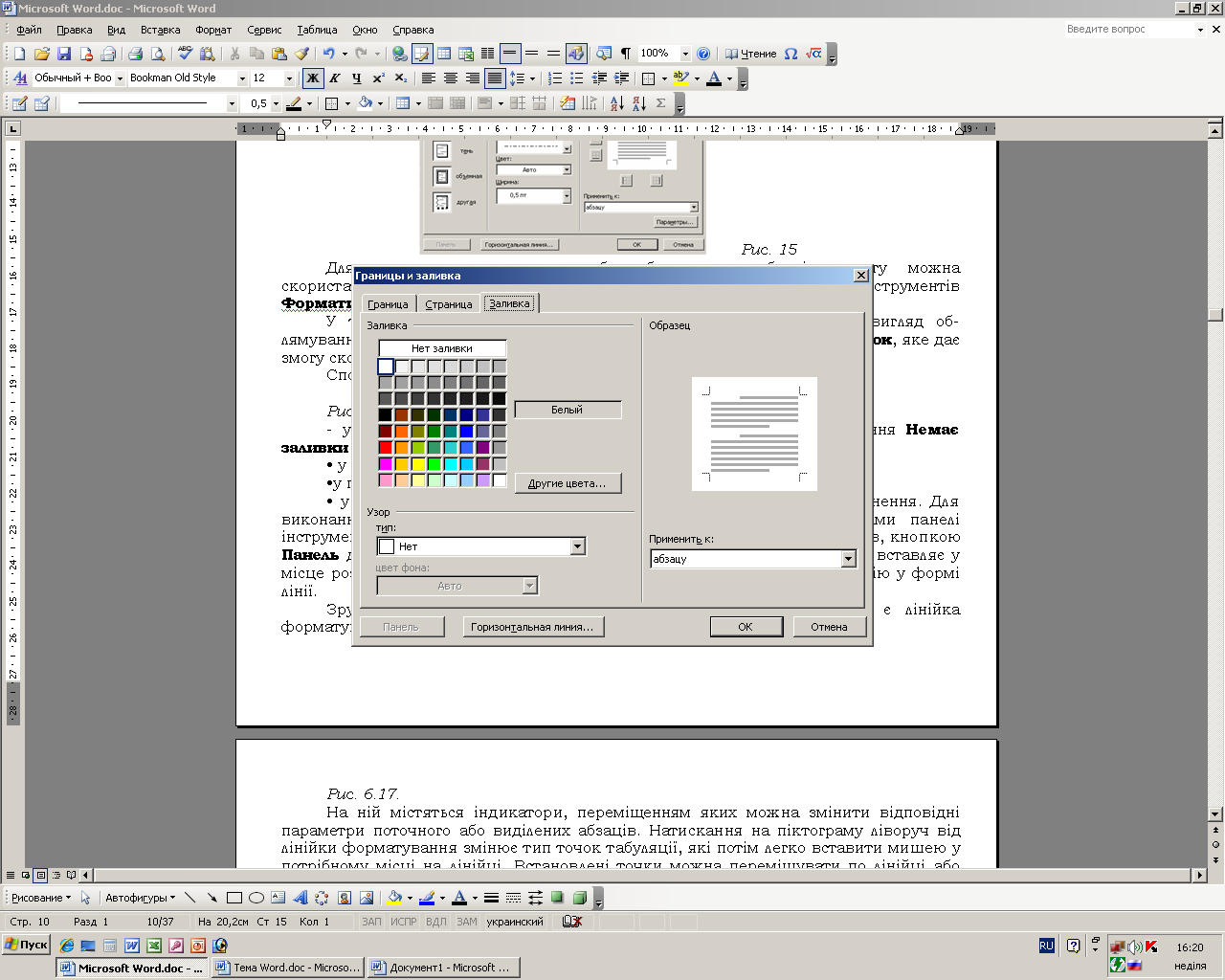Open the 100% zoom dropdown

pos(685,54)
